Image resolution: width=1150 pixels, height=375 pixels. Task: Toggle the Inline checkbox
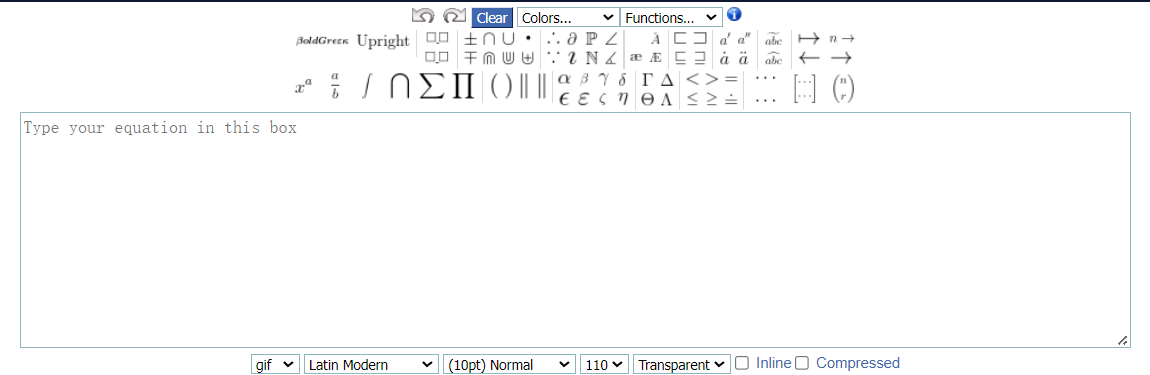click(x=742, y=363)
